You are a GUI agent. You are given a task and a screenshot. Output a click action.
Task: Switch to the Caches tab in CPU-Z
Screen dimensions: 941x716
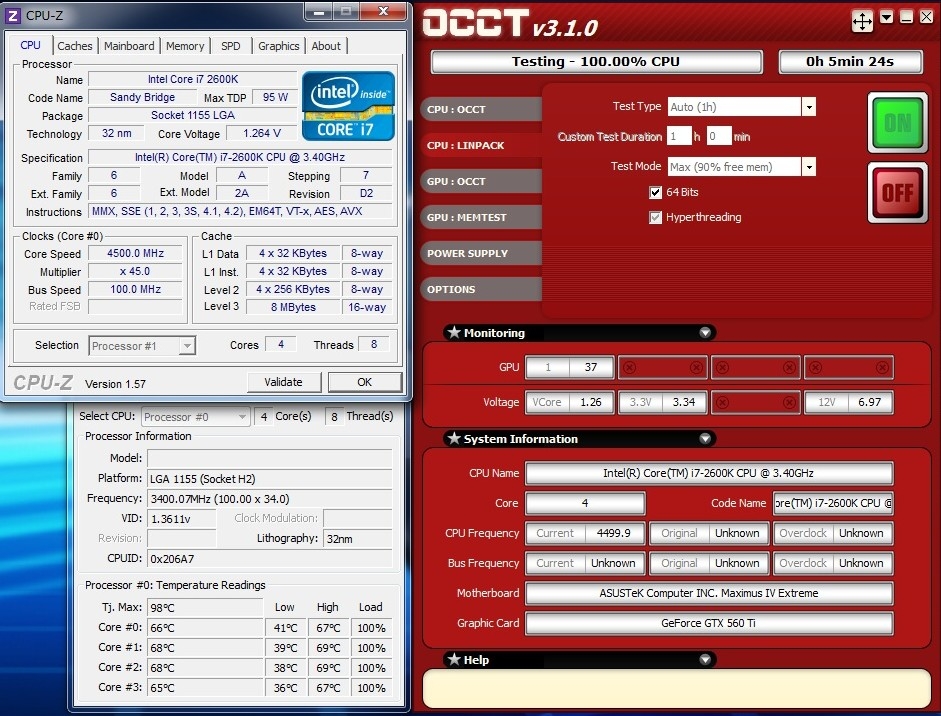point(75,46)
